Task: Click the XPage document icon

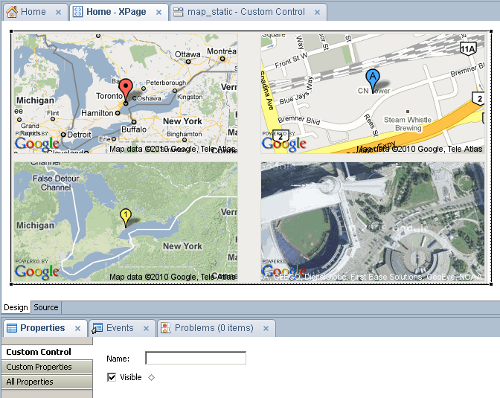Action: tap(78, 12)
